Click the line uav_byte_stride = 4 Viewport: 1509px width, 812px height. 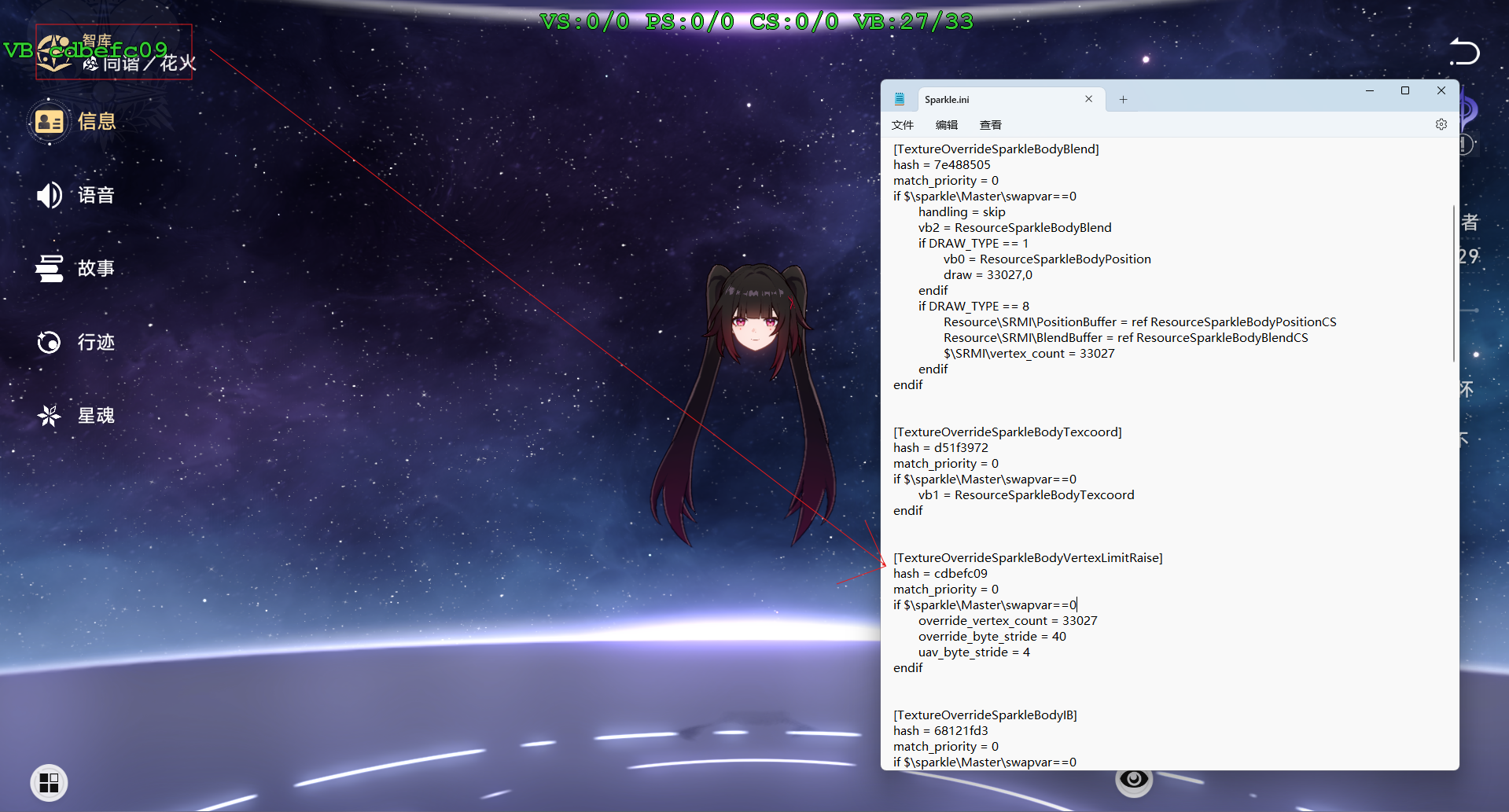point(974,652)
